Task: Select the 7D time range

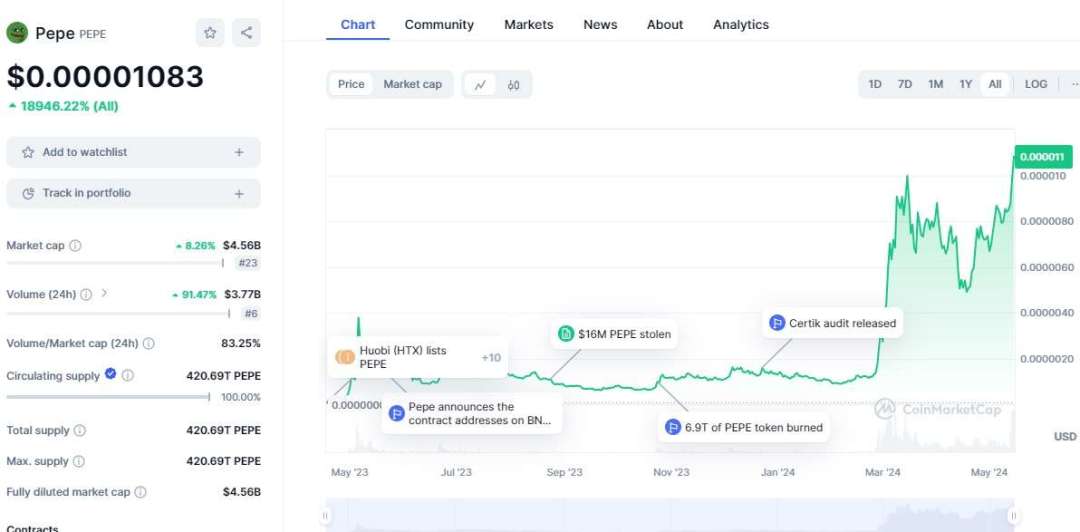Action: coord(905,84)
